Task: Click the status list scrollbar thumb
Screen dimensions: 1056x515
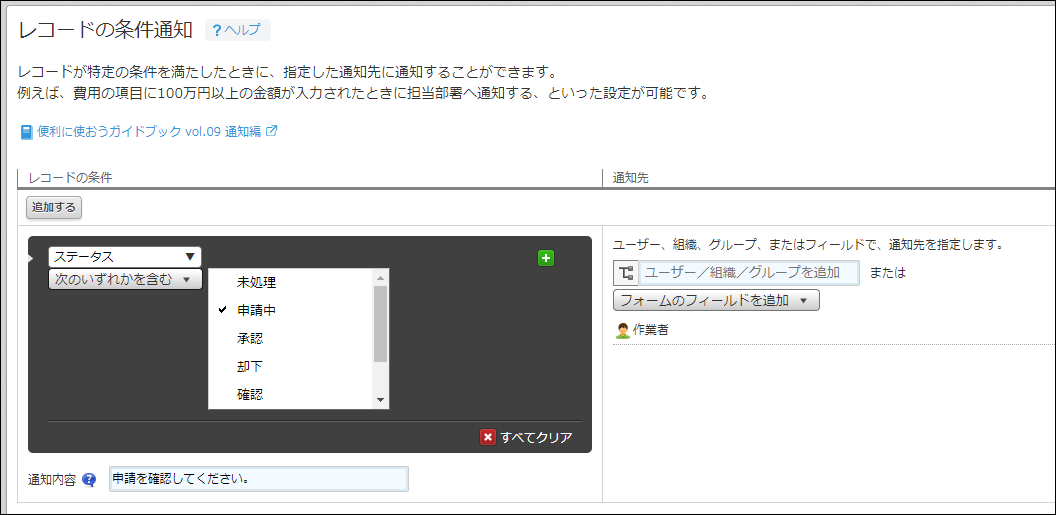Action: (381, 323)
